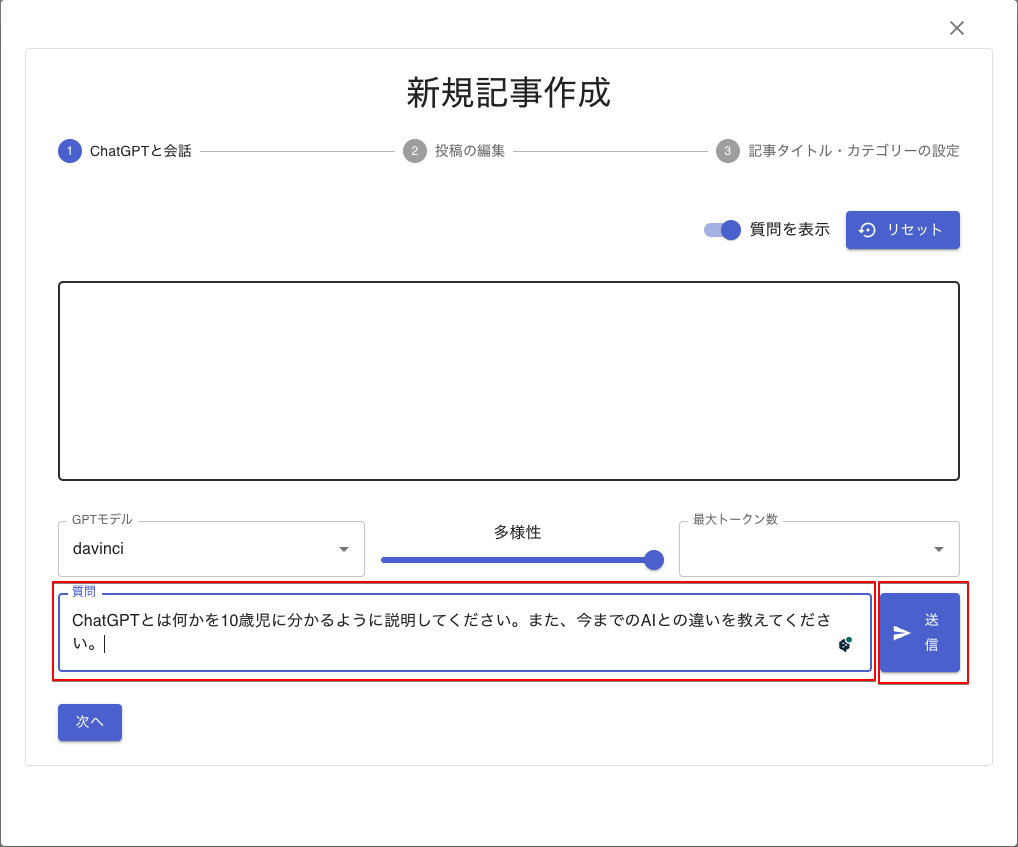
Task: Go to the 記事タイトル・カテゴリーの設定 step label
Action: pyautogui.click(x=854, y=151)
